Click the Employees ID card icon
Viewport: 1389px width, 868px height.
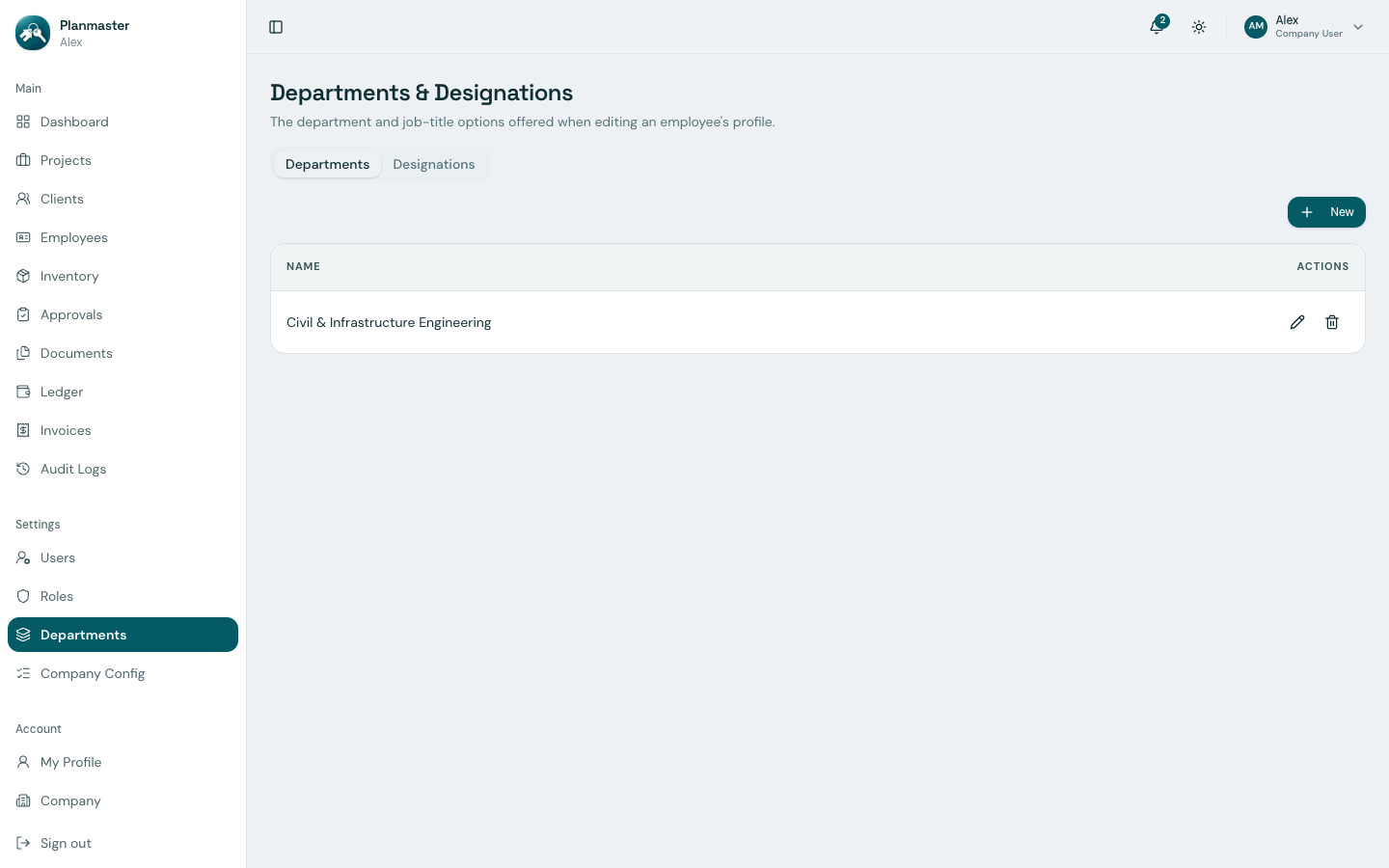[23, 237]
